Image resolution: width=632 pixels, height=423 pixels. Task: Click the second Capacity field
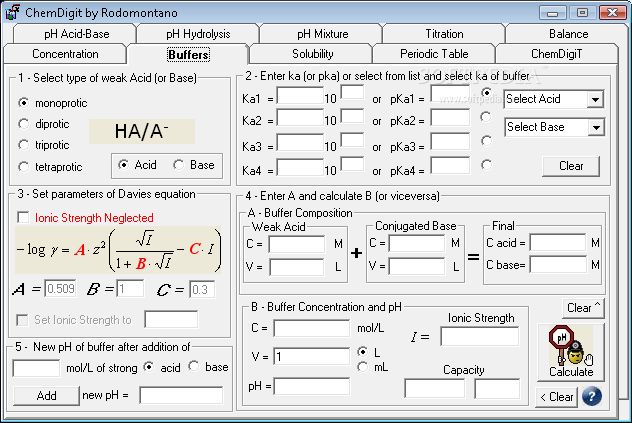click(497, 389)
